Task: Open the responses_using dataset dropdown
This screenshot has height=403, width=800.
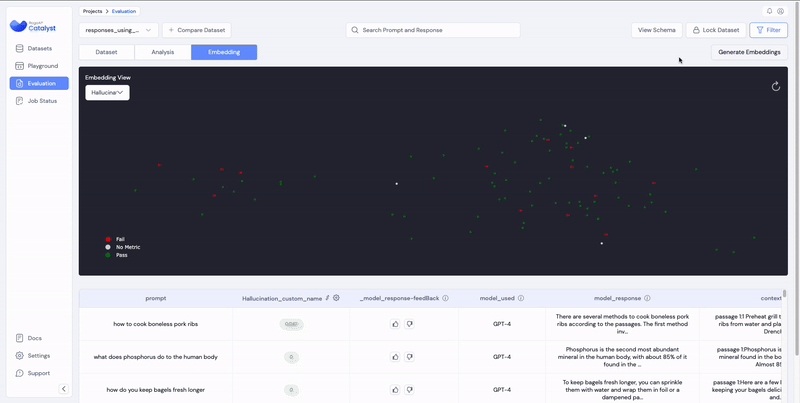Action: pos(118,30)
